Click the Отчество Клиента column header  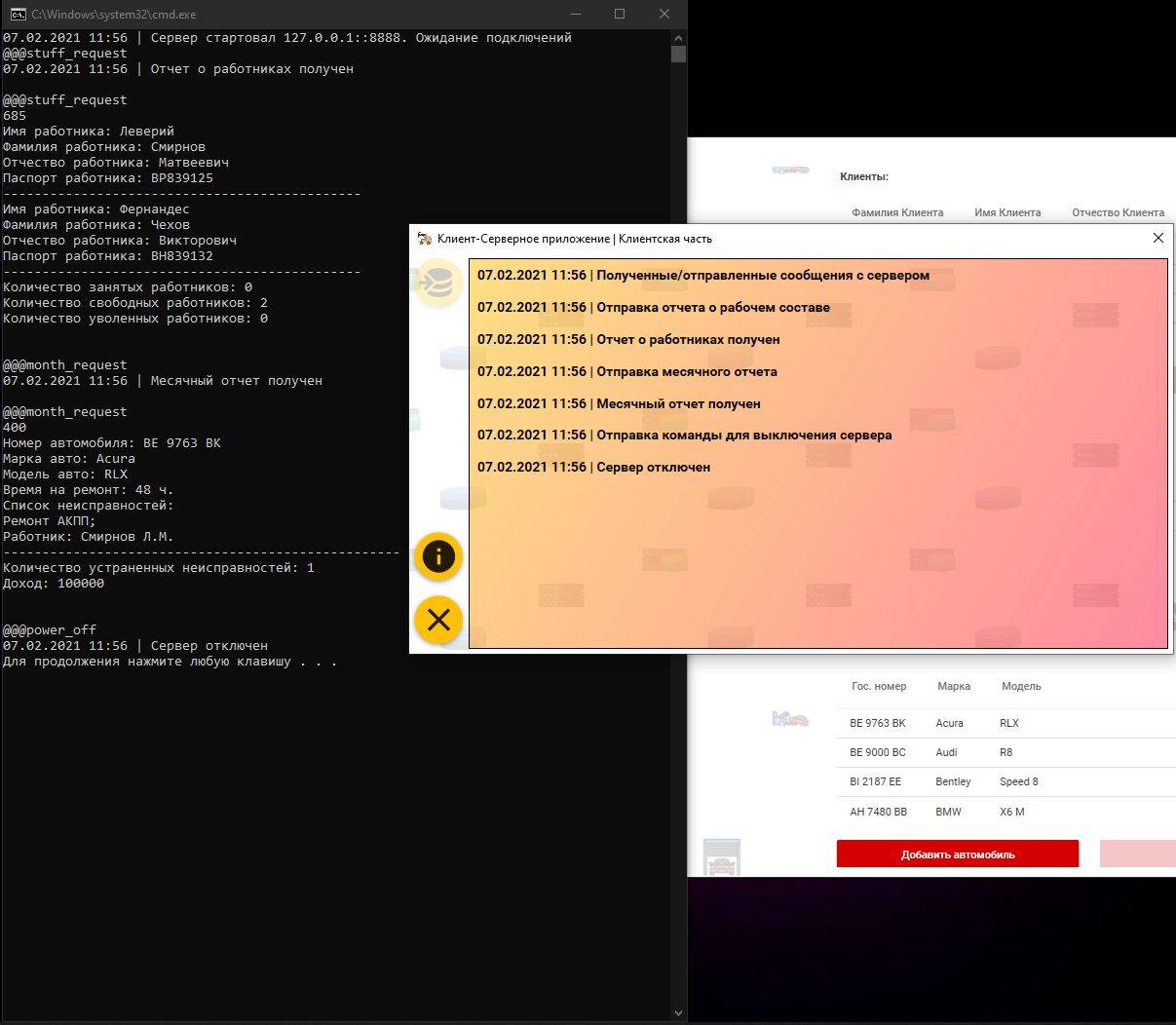pyautogui.click(x=1119, y=212)
